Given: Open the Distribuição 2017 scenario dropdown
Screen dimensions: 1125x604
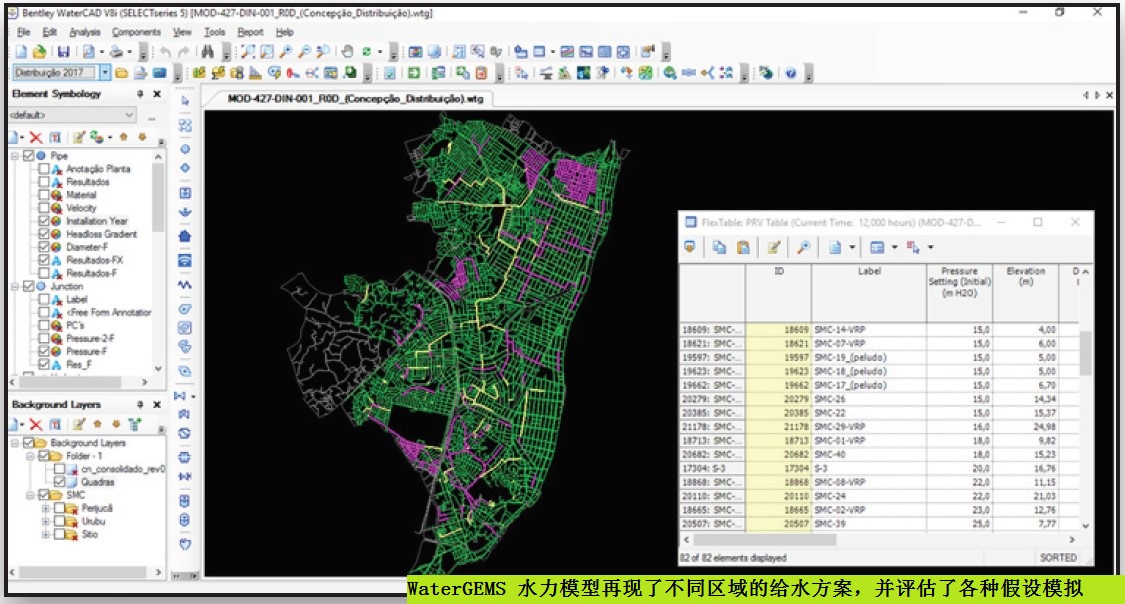Looking at the screenshot, I should click(x=105, y=72).
